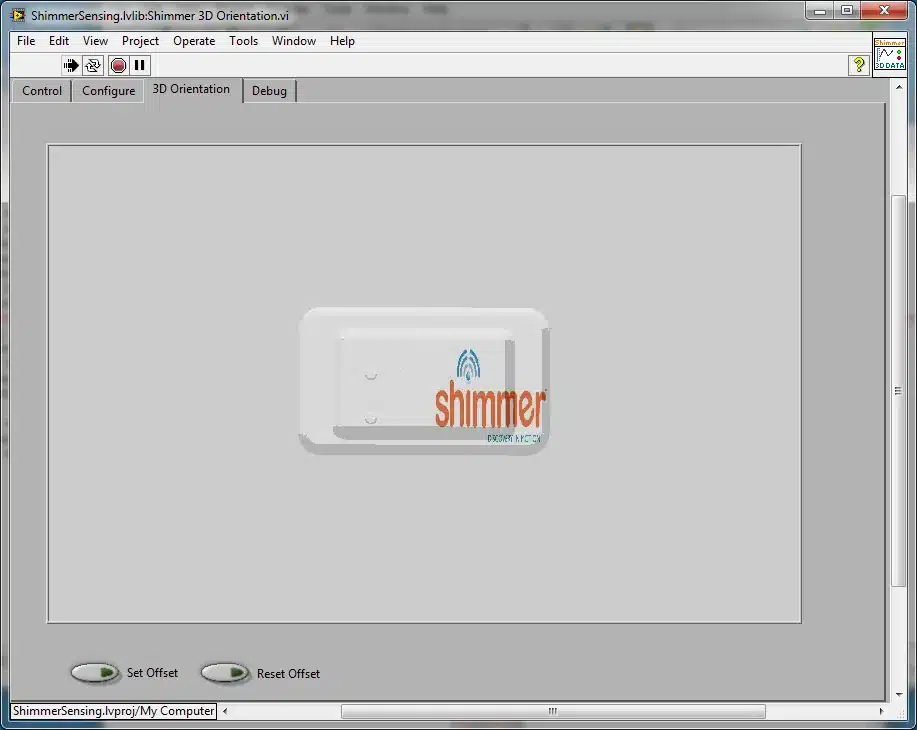Click the Pause toolbar icon

tap(139, 65)
